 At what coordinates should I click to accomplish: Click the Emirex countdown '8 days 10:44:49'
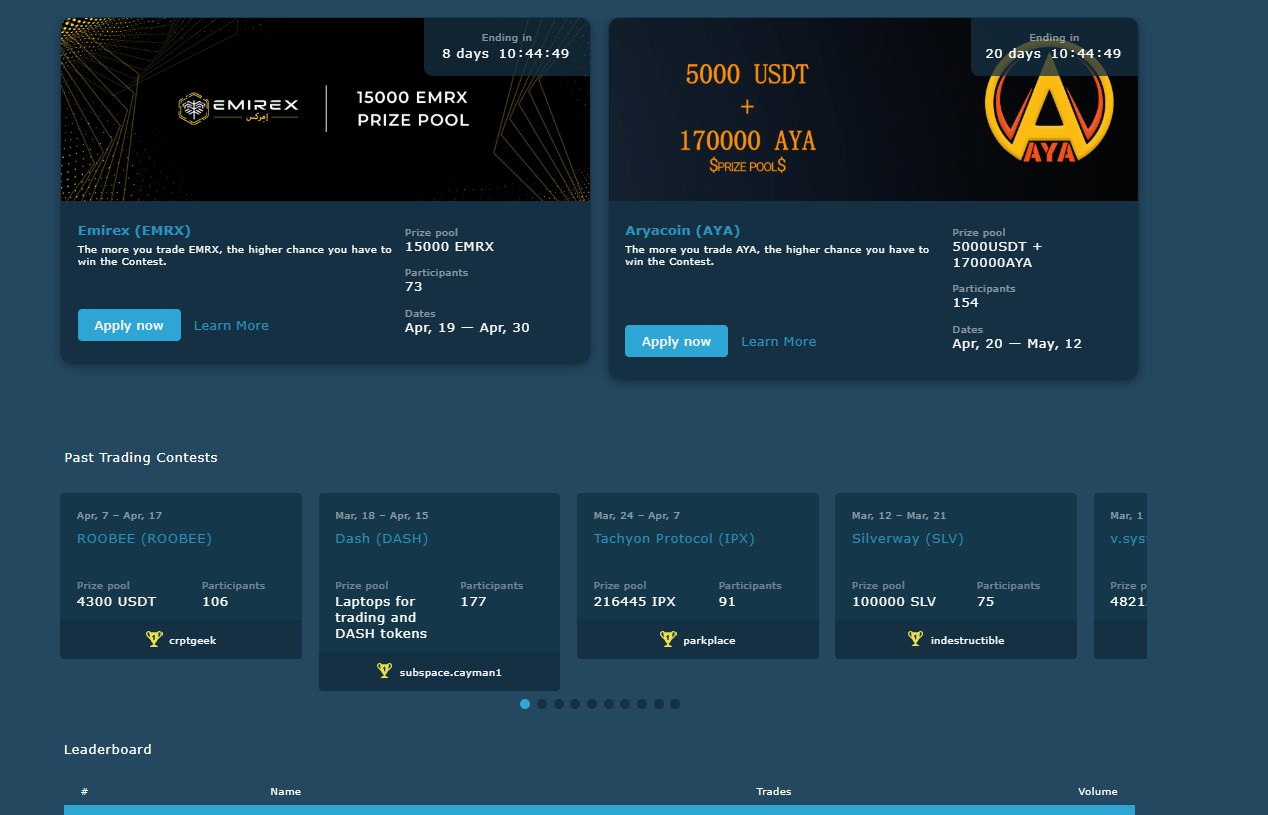pyautogui.click(x=506, y=54)
